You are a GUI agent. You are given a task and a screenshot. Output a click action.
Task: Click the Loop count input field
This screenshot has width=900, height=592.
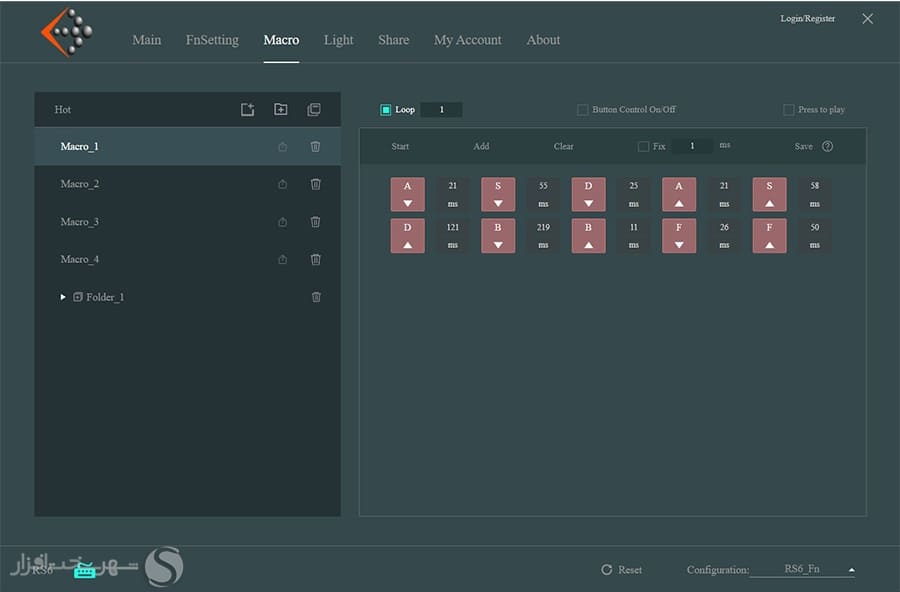click(x=441, y=110)
